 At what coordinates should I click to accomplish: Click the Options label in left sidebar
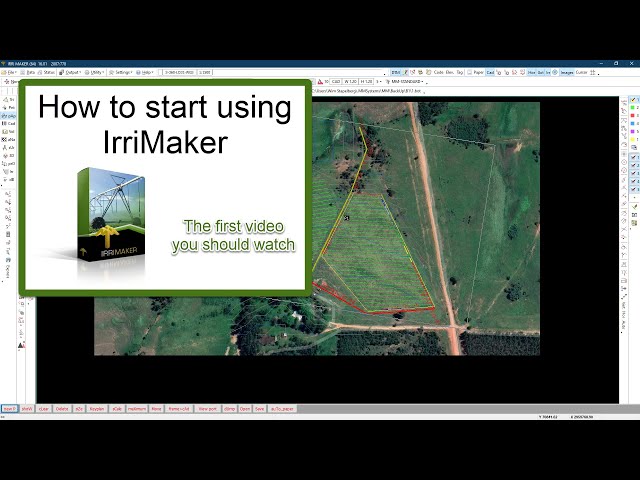pyautogui.click(x=8, y=271)
